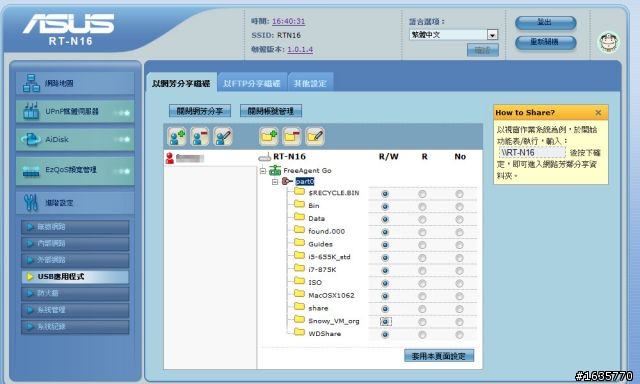This screenshot has width=640, height=384.
Task: Click the time link 16:40:31
Action: tap(289, 21)
